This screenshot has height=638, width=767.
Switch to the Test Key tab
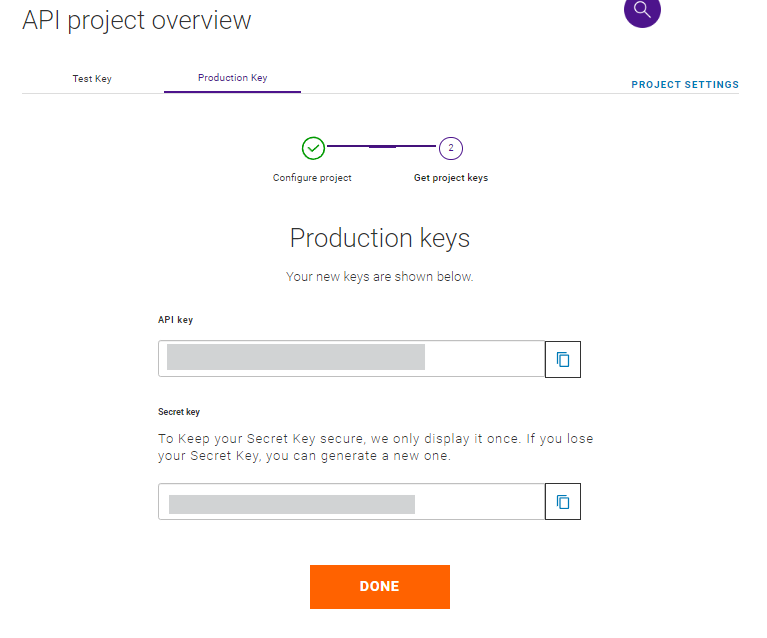(x=92, y=78)
